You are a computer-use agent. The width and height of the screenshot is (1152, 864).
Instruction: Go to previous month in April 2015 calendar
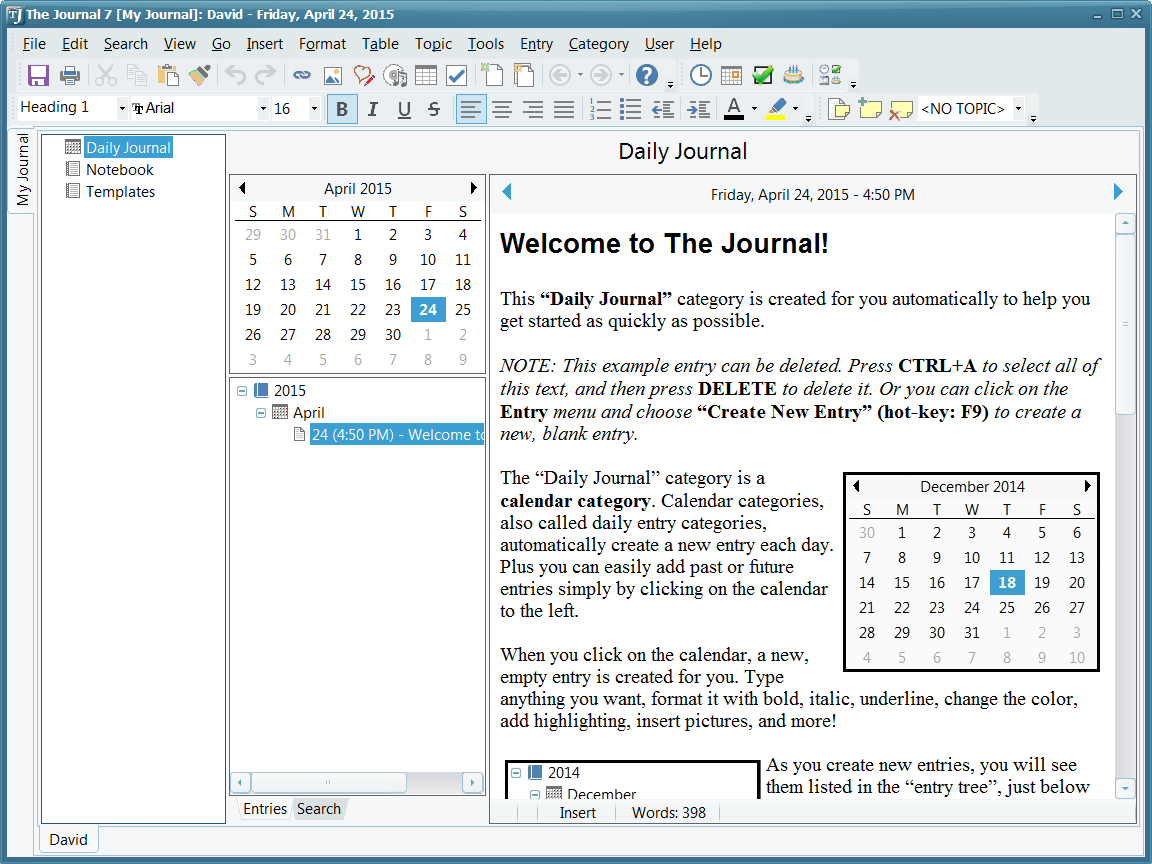242,188
